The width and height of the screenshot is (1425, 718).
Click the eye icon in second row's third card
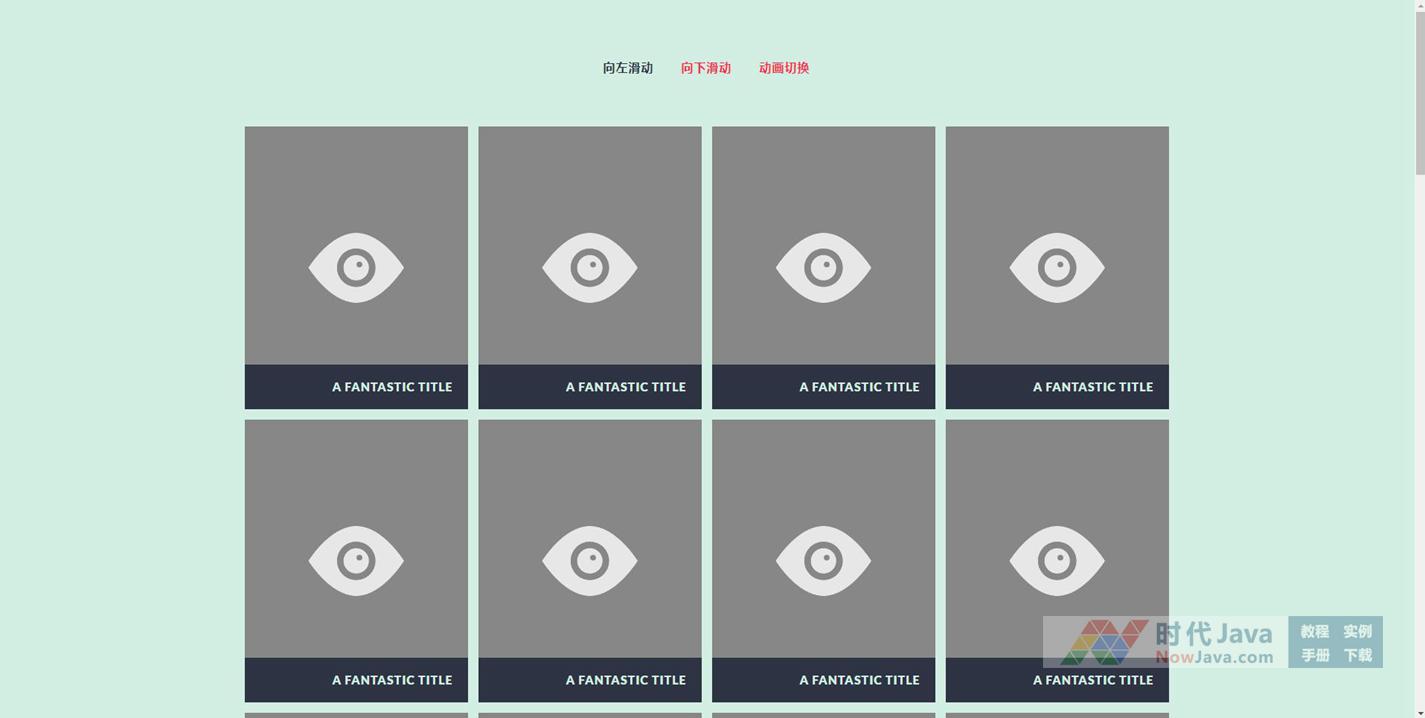click(x=823, y=561)
